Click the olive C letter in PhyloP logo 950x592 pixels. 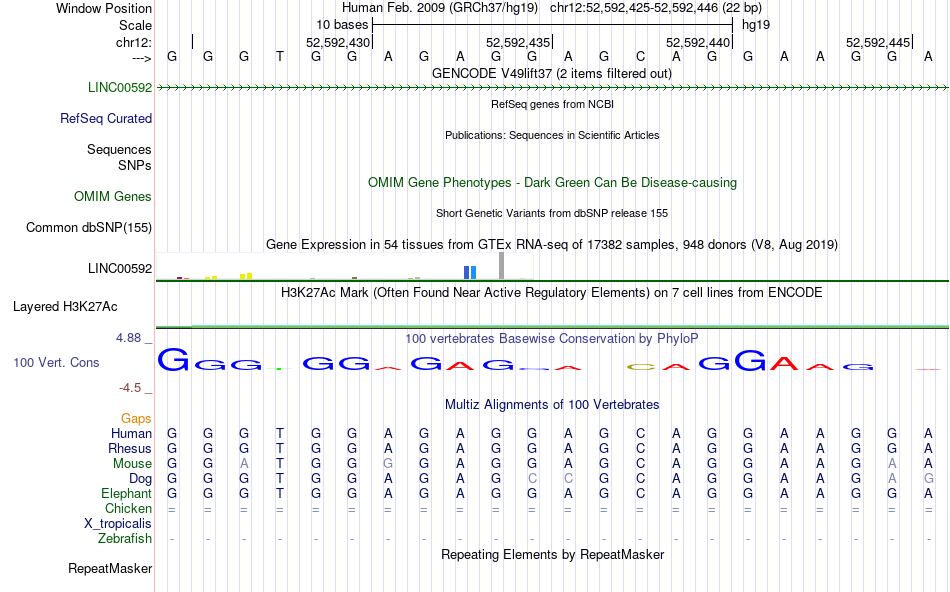point(640,367)
